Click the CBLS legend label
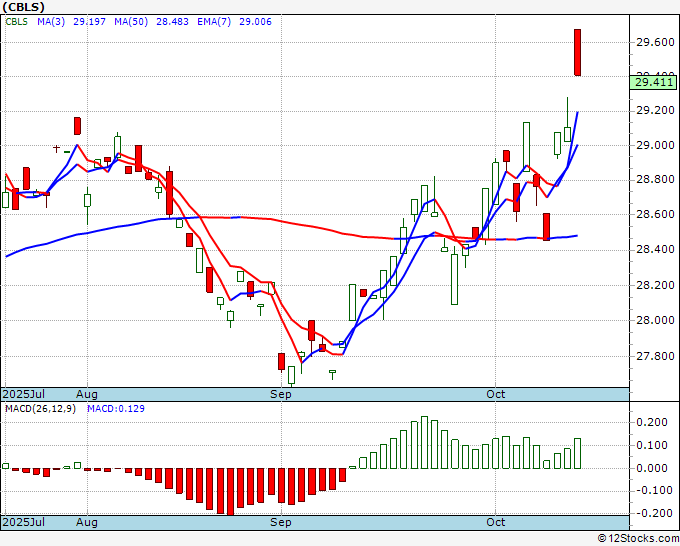Viewport: 680px width, 546px height. (16, 22)
